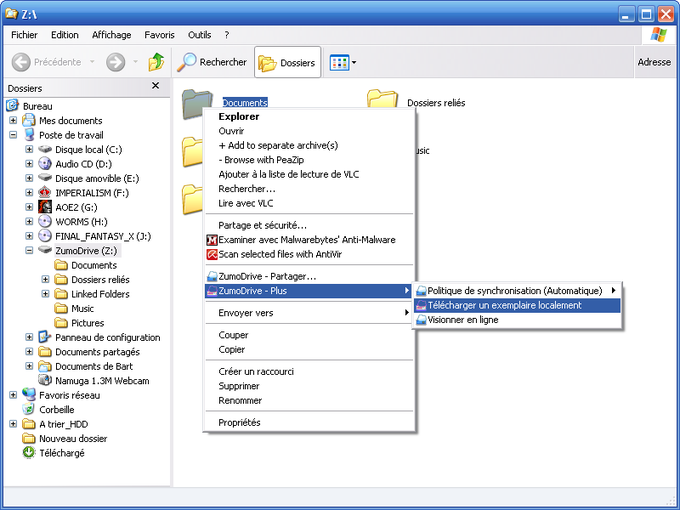Choose Copier in context menu
This screenshot has width=680, height=510.
tap(309, 350)
